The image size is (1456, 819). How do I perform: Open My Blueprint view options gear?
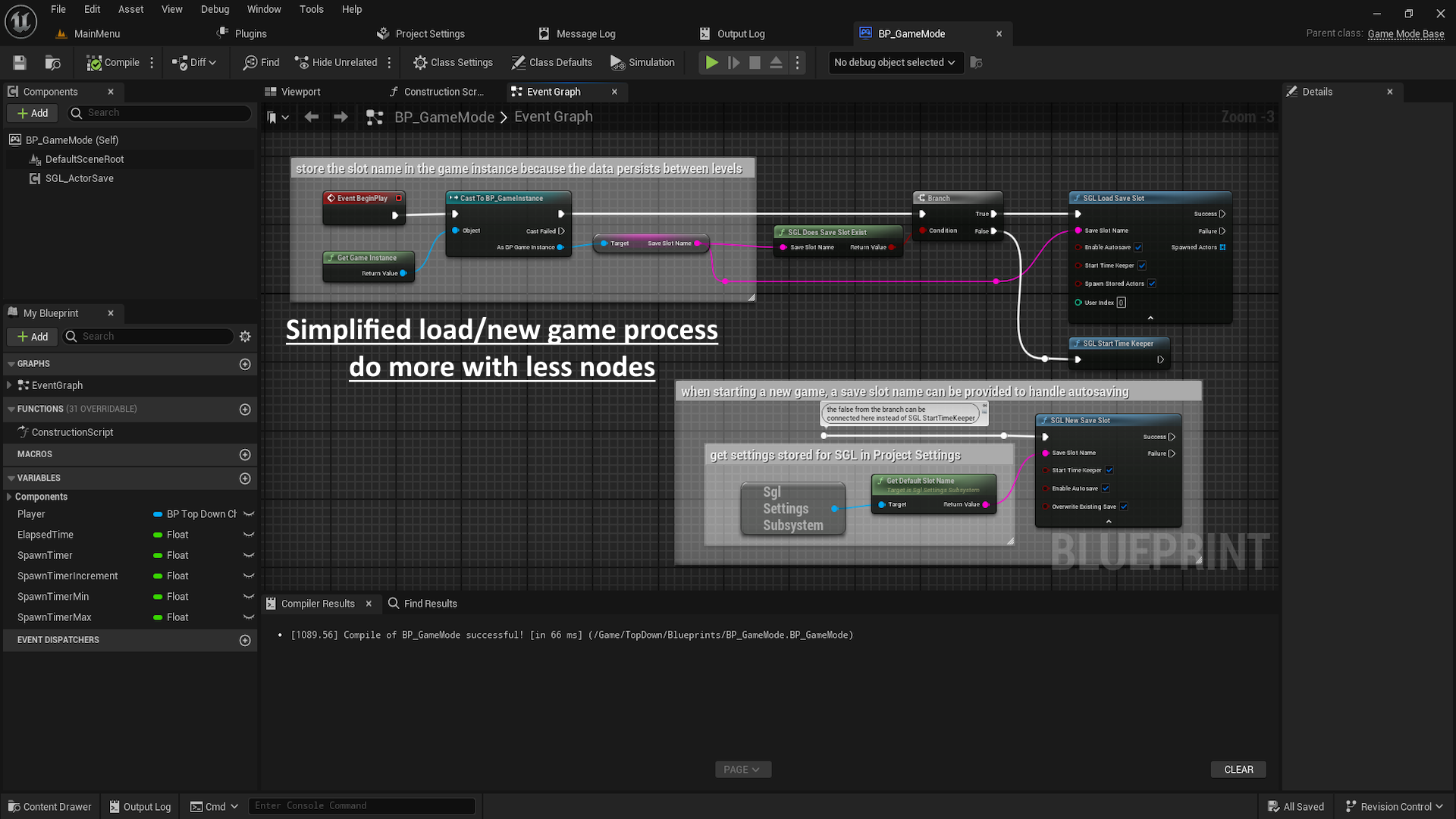point(245,337)
